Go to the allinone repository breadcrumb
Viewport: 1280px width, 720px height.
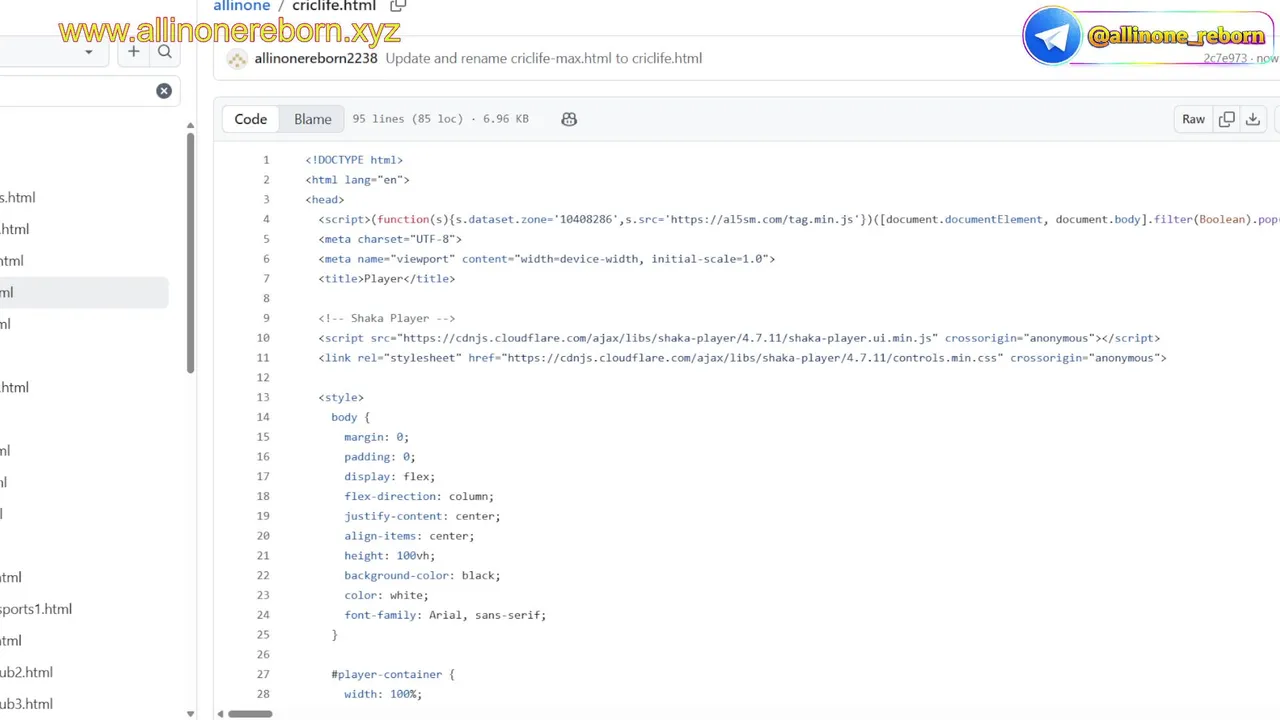pyautogui.click(x=242, y=6)
